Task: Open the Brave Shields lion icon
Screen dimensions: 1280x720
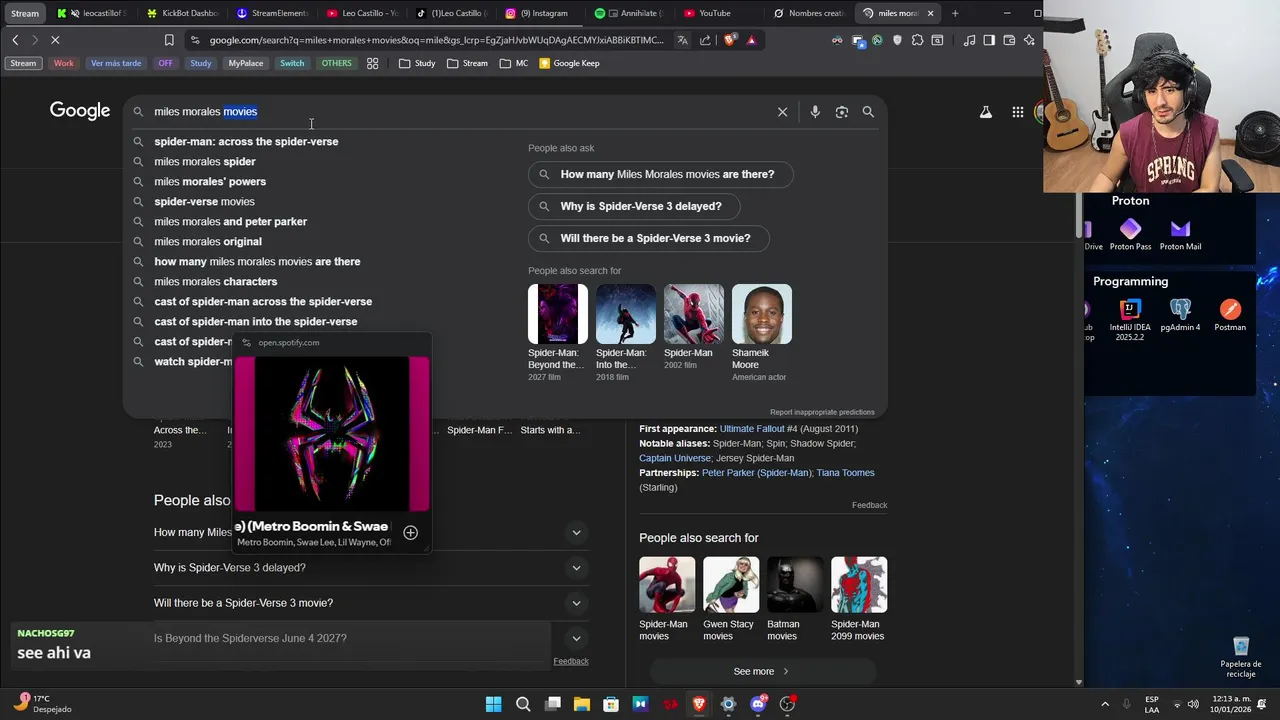Action: [729, 40]
